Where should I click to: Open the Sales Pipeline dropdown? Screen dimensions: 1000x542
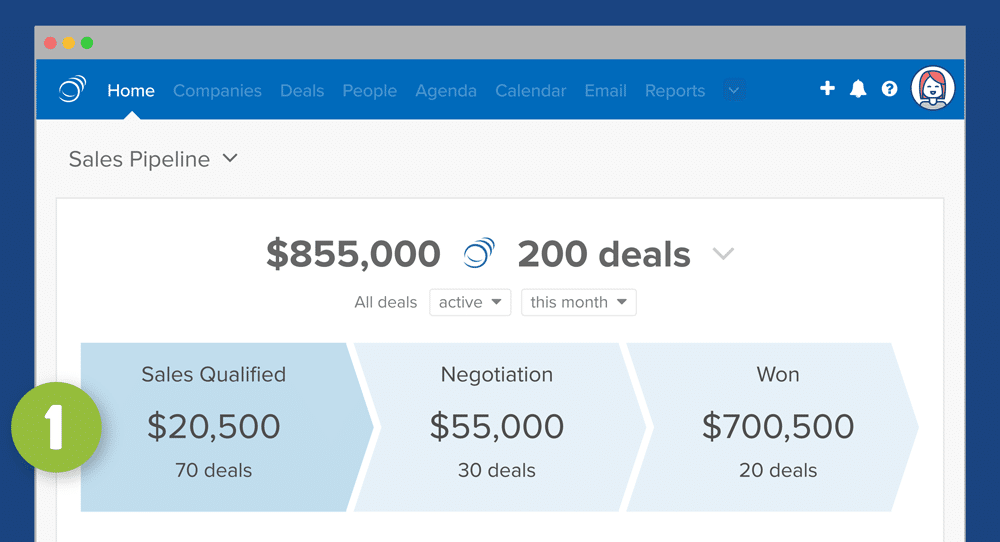click(153, 159)
